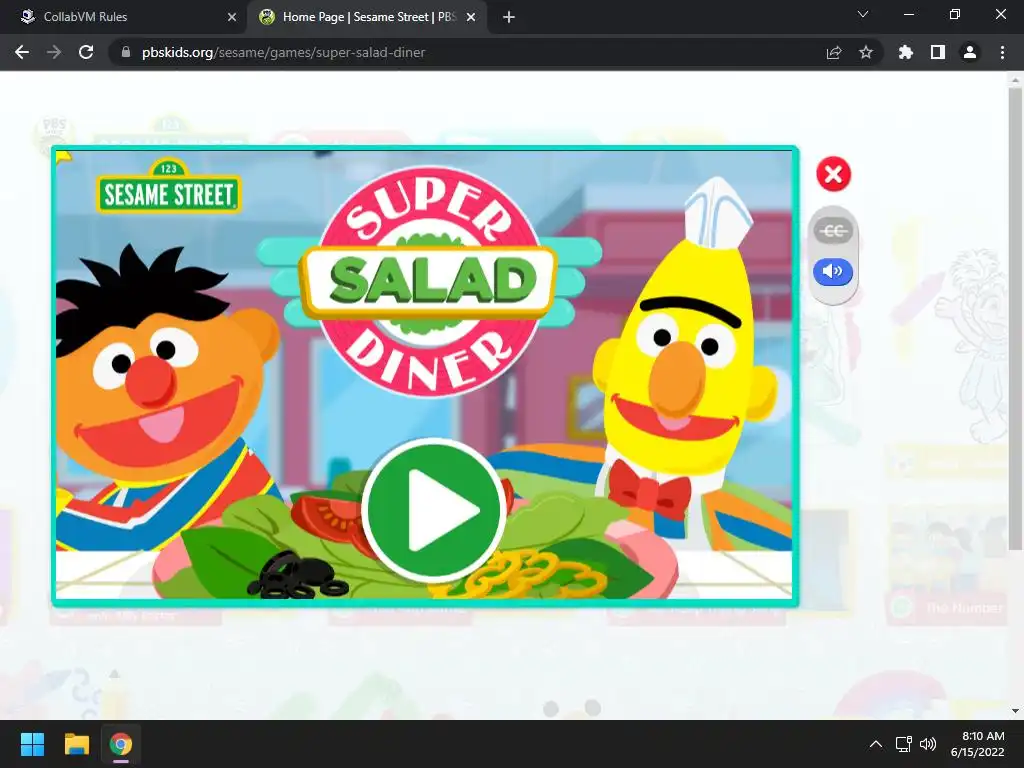The image size is (1024, 768).
Task: Open the volume tray icon
Action: pos(927,744)
